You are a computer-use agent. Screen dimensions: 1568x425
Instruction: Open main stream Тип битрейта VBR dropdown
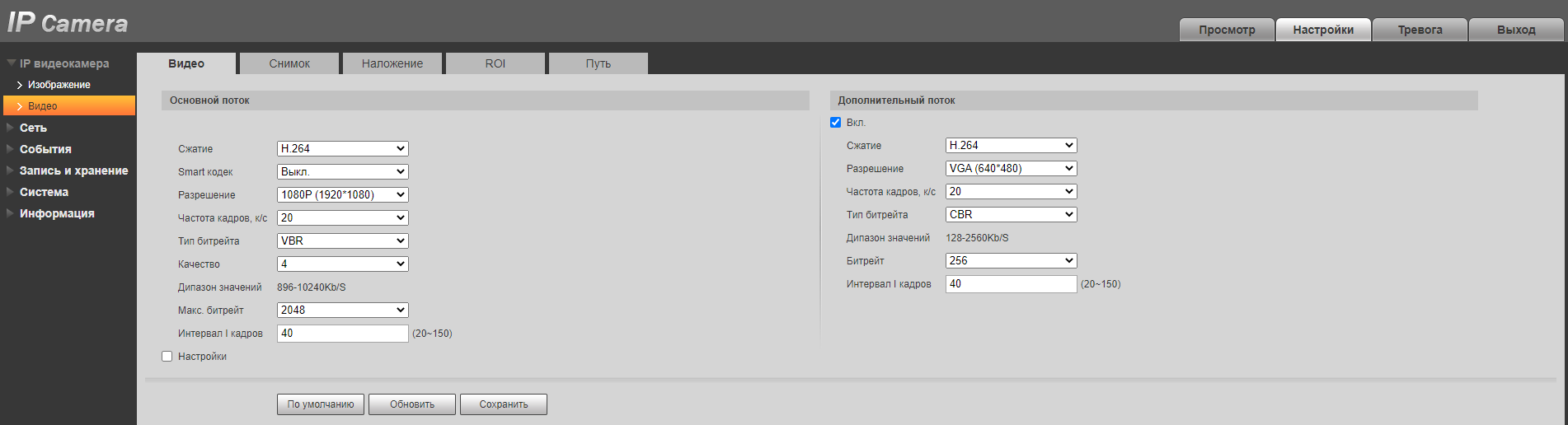343,241
